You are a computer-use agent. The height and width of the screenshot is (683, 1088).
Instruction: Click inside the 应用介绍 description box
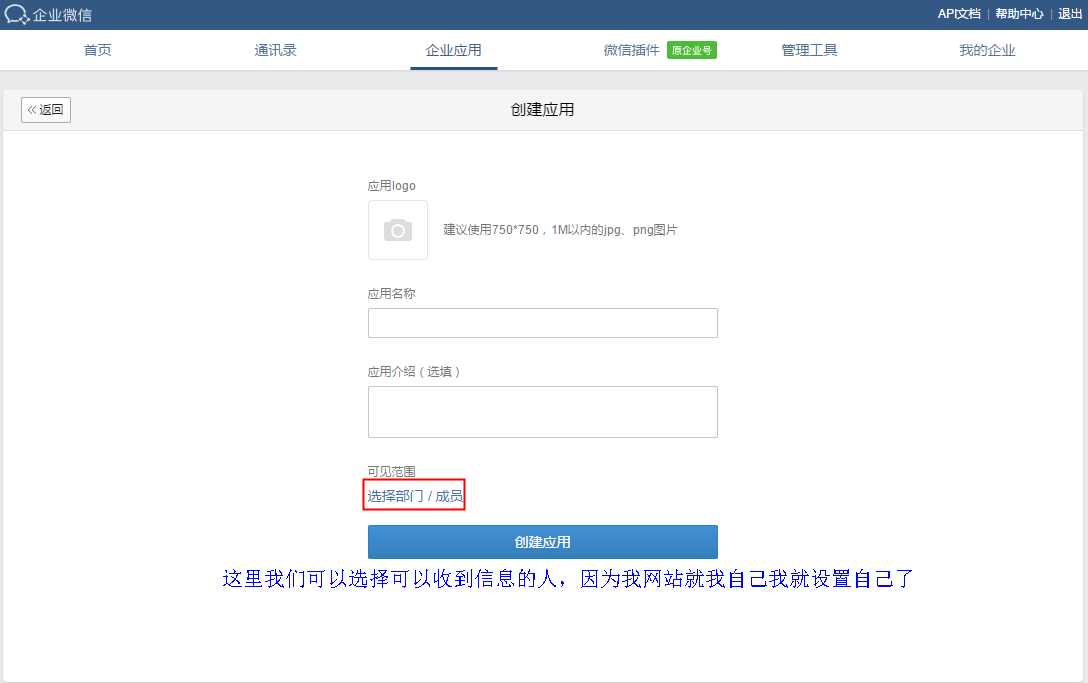coord(542,411)
